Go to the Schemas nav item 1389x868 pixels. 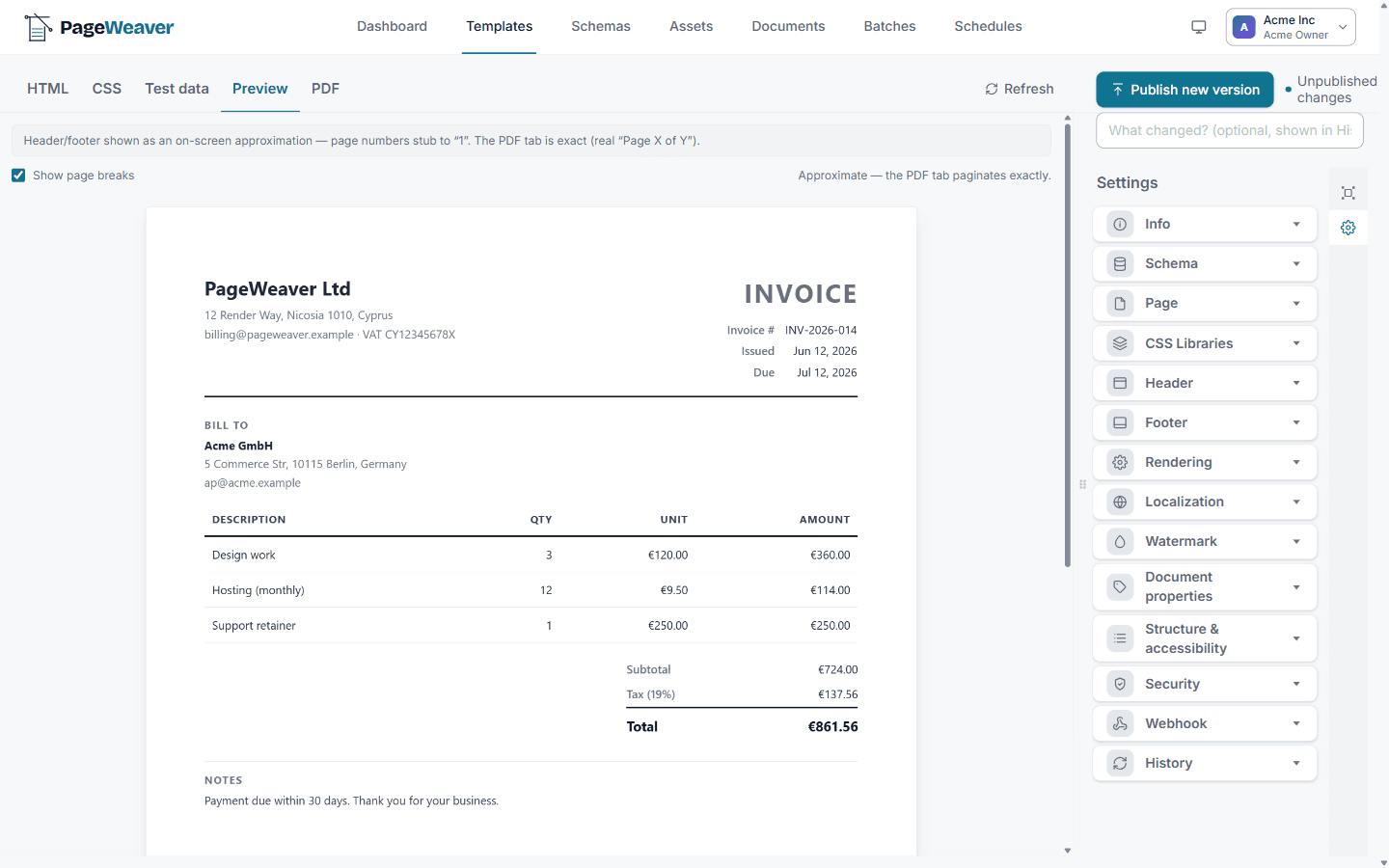(x=601, y=26)
